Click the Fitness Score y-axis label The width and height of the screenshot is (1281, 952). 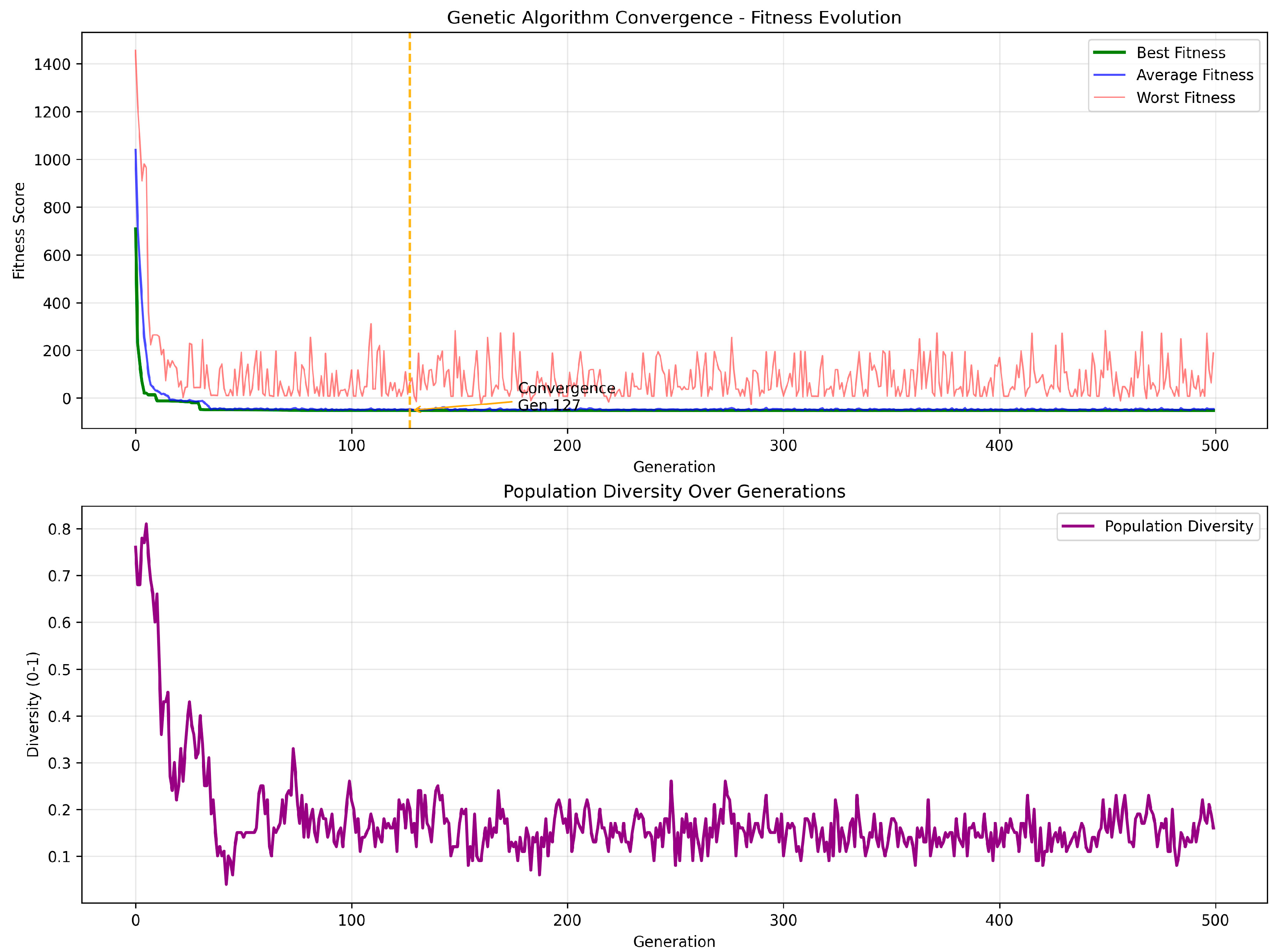click(x=20, y=231)
